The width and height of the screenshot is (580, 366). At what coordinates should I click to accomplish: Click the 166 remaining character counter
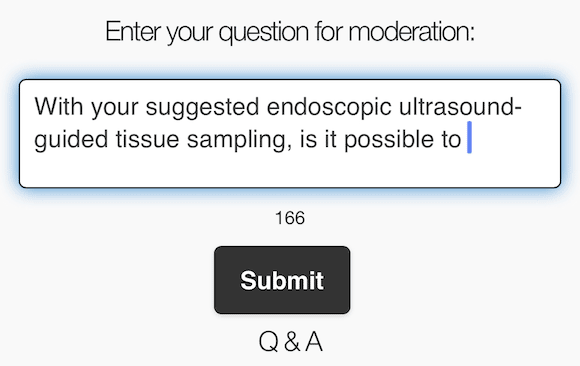coord(290,218)
